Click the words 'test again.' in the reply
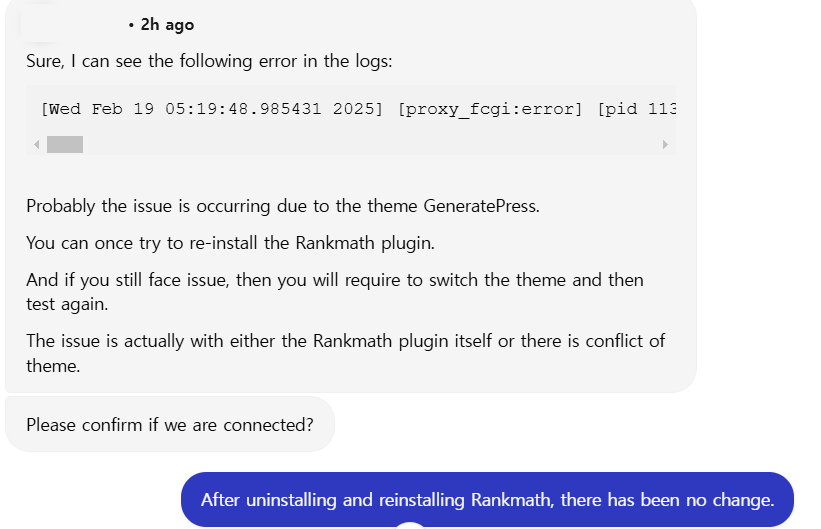Viewport: 821px width, 529px height. point(67,303)
